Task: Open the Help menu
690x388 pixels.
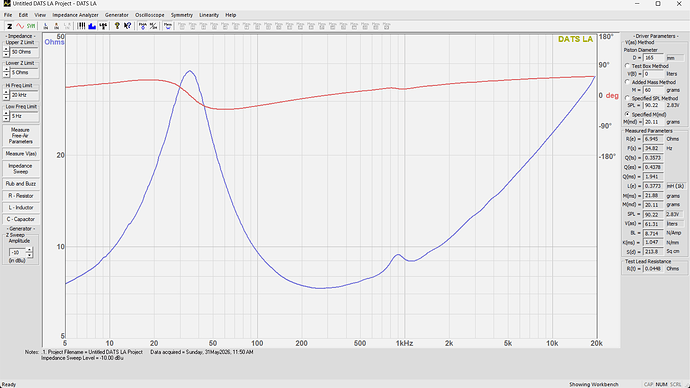Action: (231, 15)
